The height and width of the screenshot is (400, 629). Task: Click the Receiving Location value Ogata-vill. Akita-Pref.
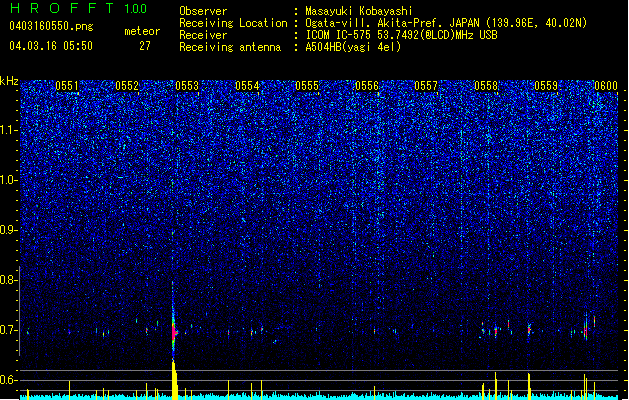click(374, 23)
